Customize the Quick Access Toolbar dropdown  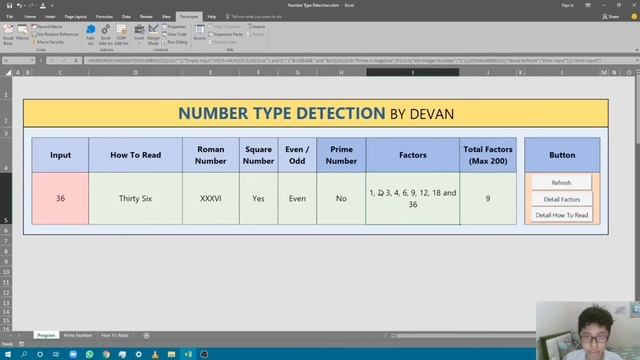tap(52, 6)
